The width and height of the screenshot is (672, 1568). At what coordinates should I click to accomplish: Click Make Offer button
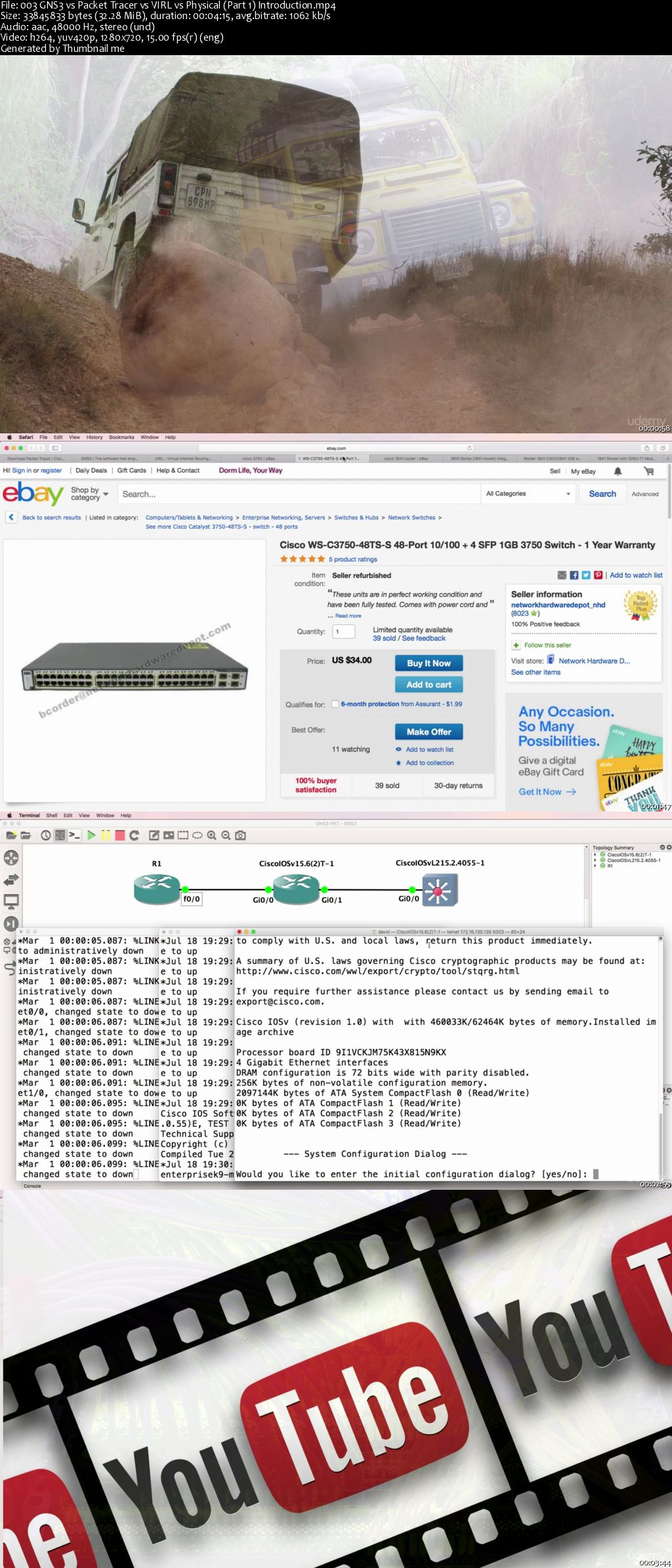429,731
